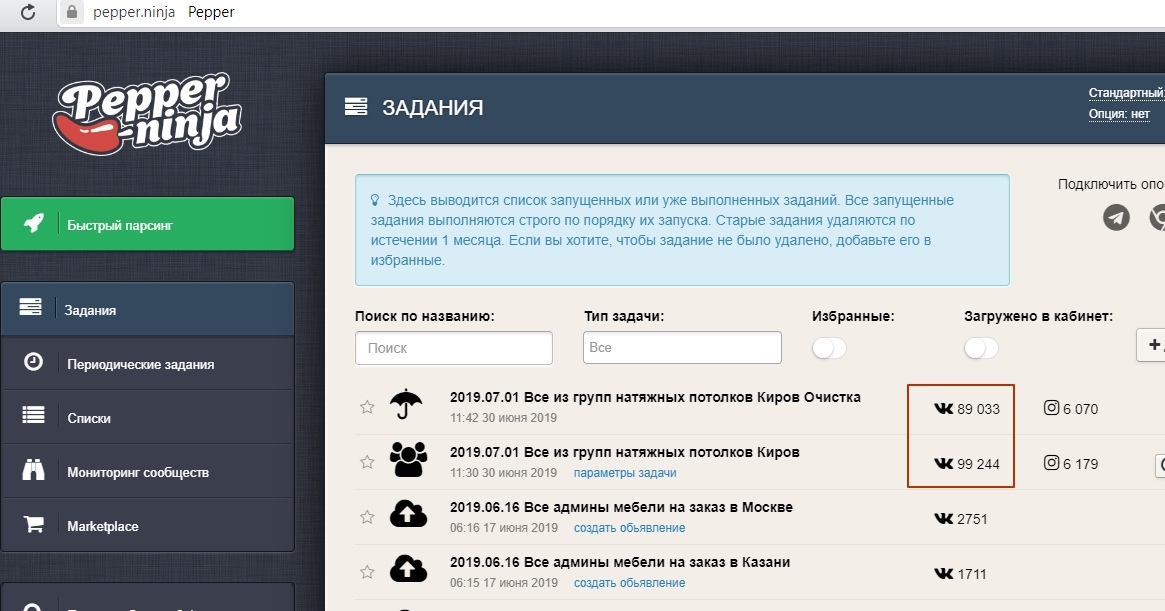Click создать объявление for the Москве task
1165x611 pixels.
pos(629,528)
